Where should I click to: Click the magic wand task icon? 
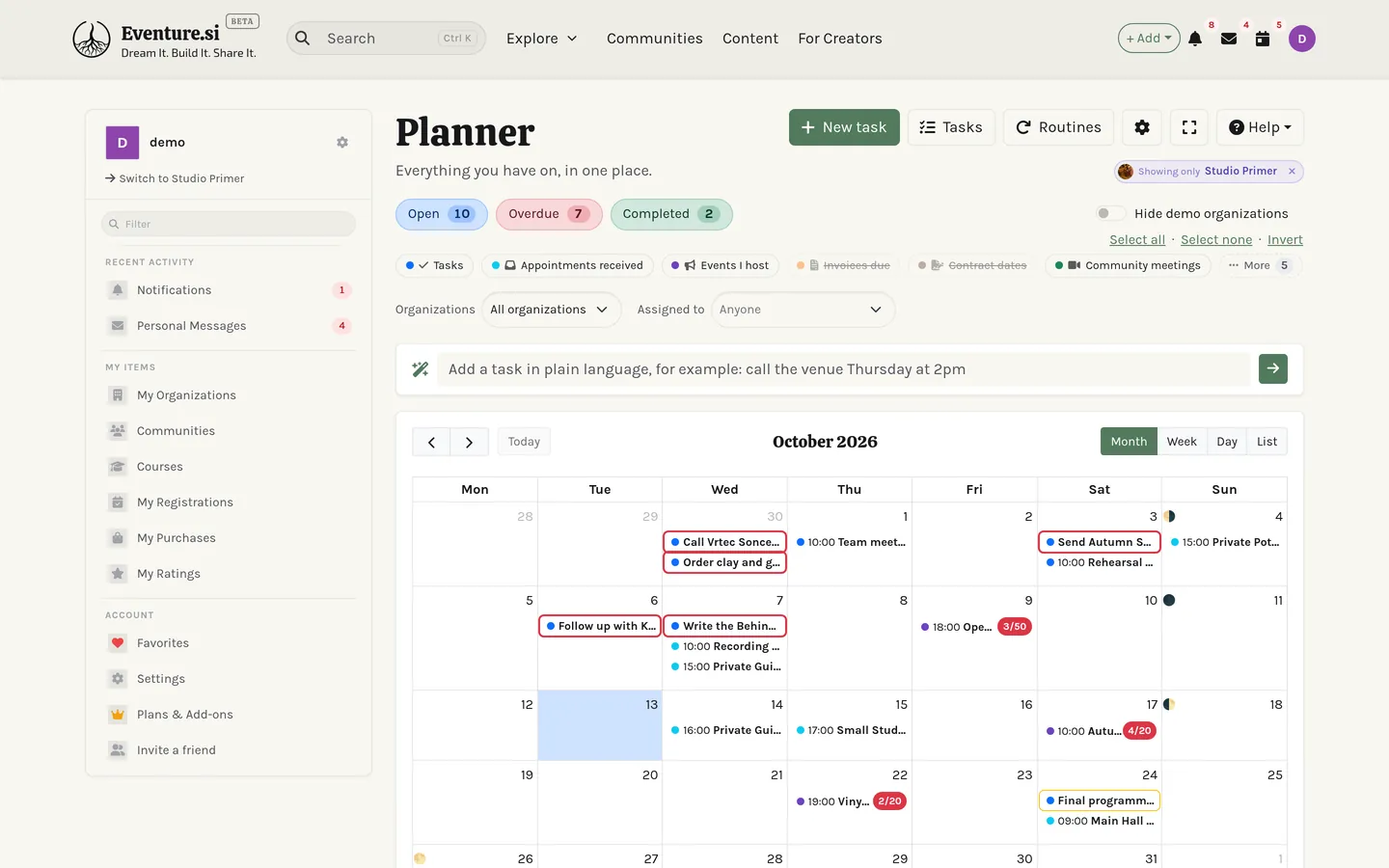421,369
